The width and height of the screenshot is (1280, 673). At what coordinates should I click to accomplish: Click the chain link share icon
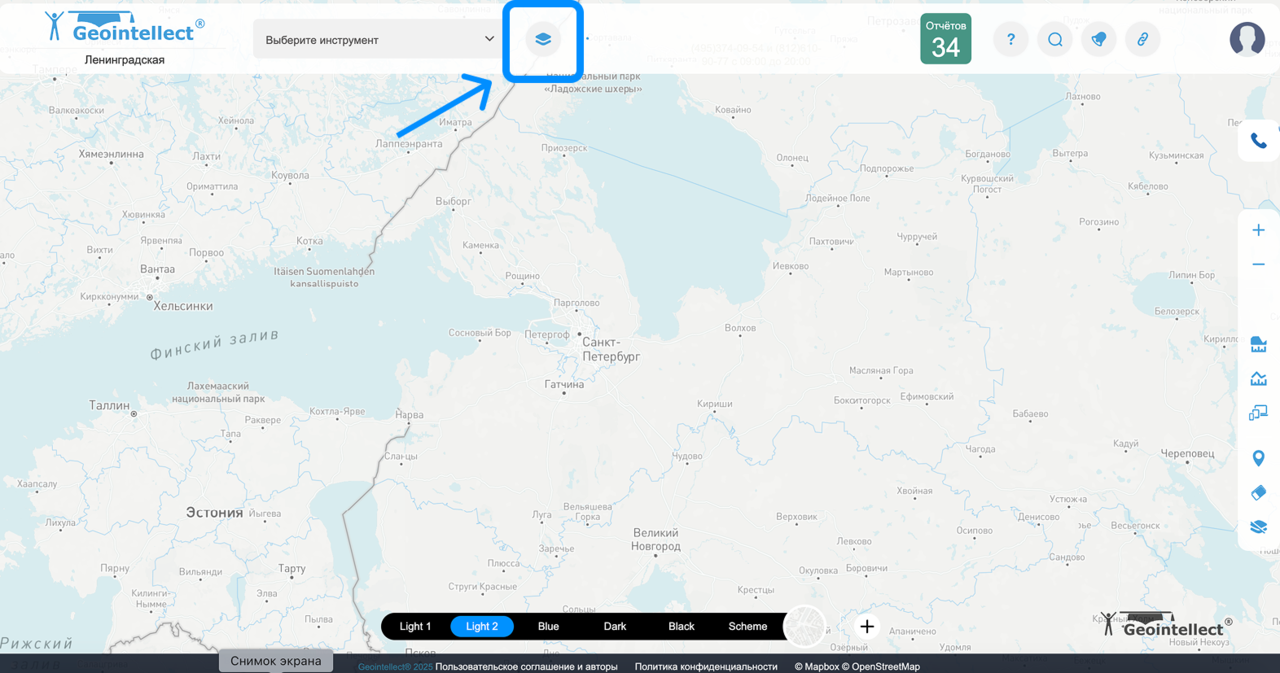click(x=1142, y=40)
